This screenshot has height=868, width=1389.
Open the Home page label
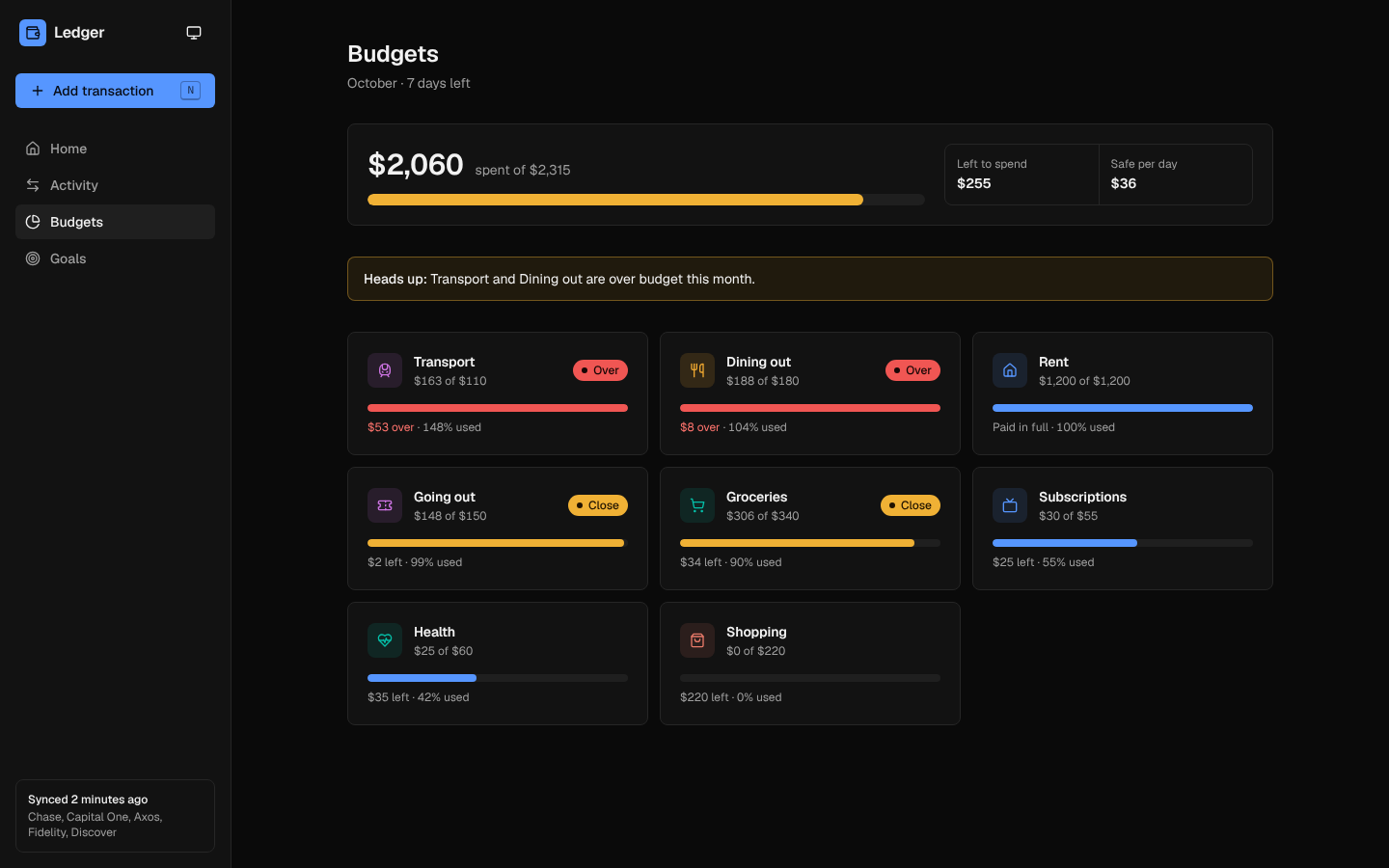click(68, 149)
